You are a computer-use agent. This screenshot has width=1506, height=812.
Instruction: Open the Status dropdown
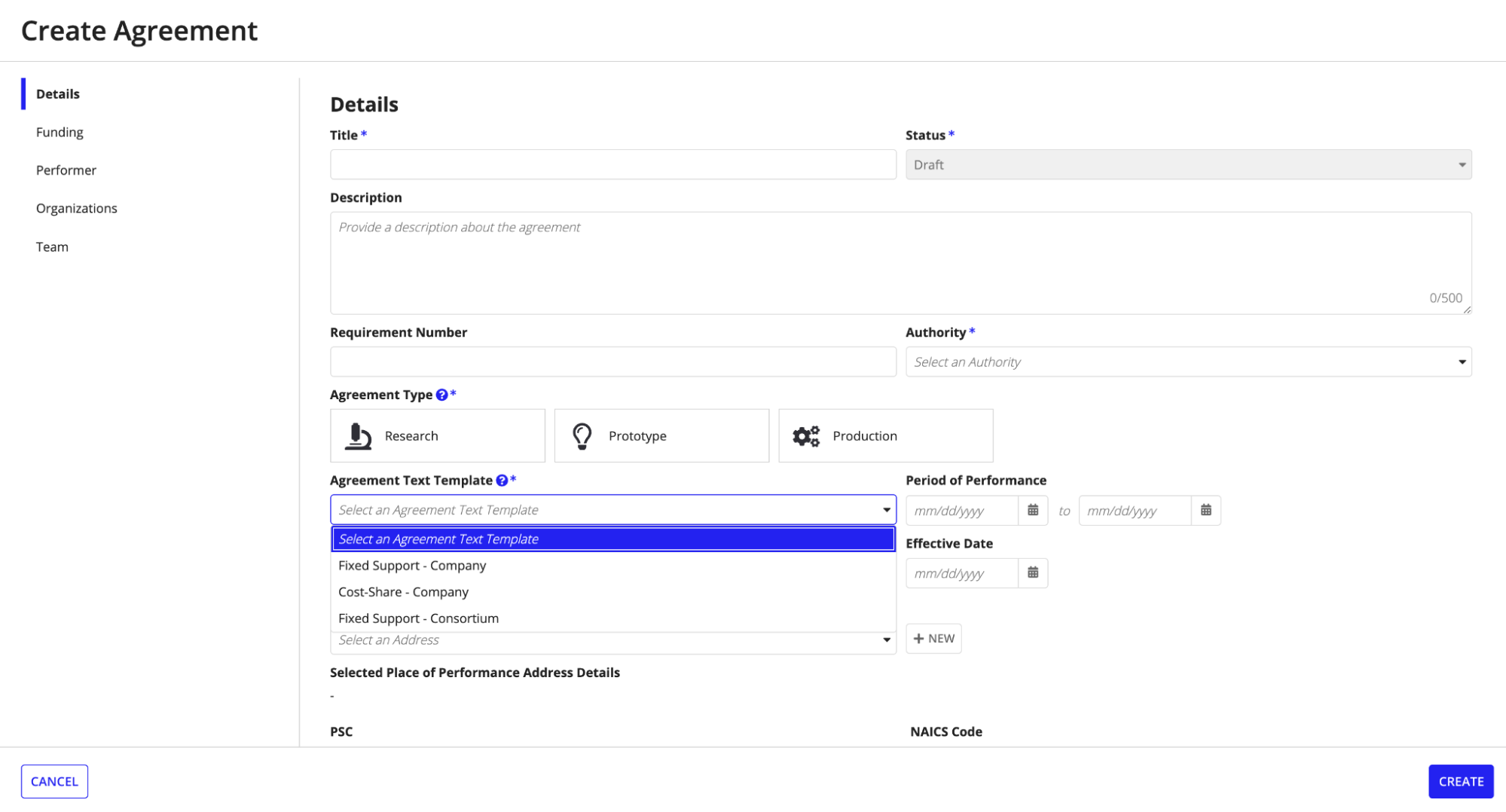pos(1189,165)
